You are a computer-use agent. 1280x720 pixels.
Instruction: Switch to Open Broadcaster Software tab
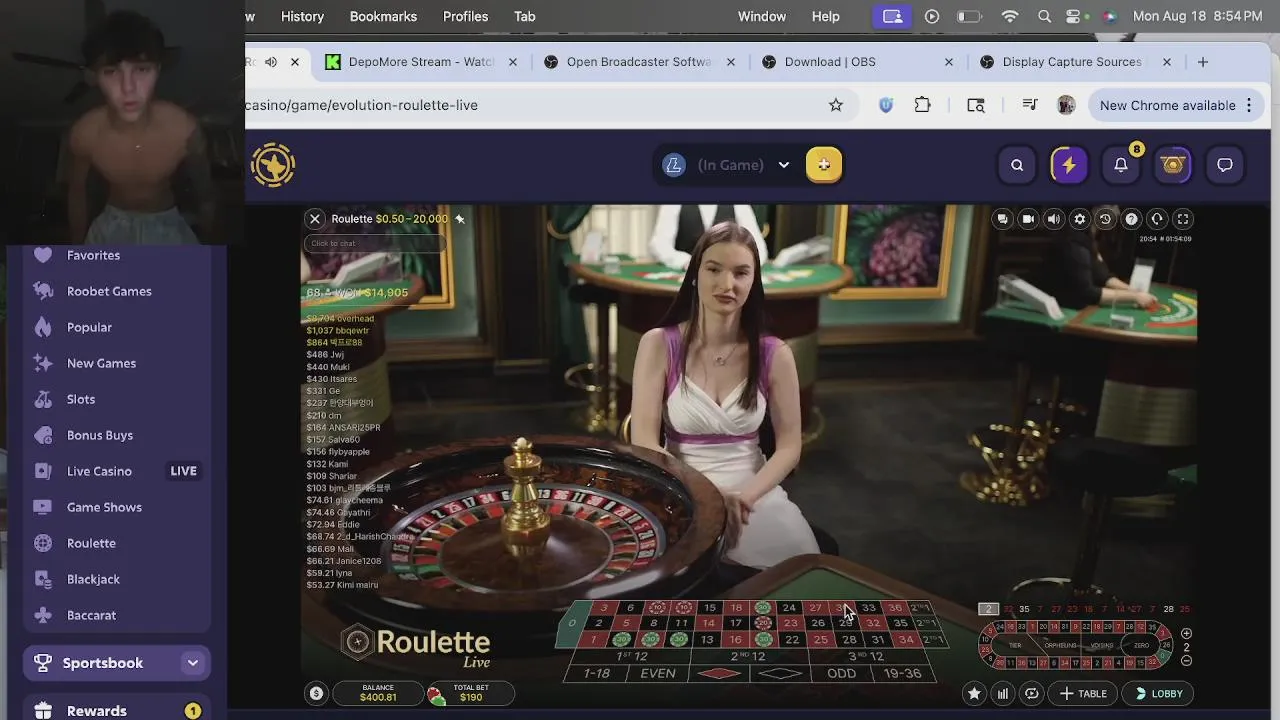point(638,62)
